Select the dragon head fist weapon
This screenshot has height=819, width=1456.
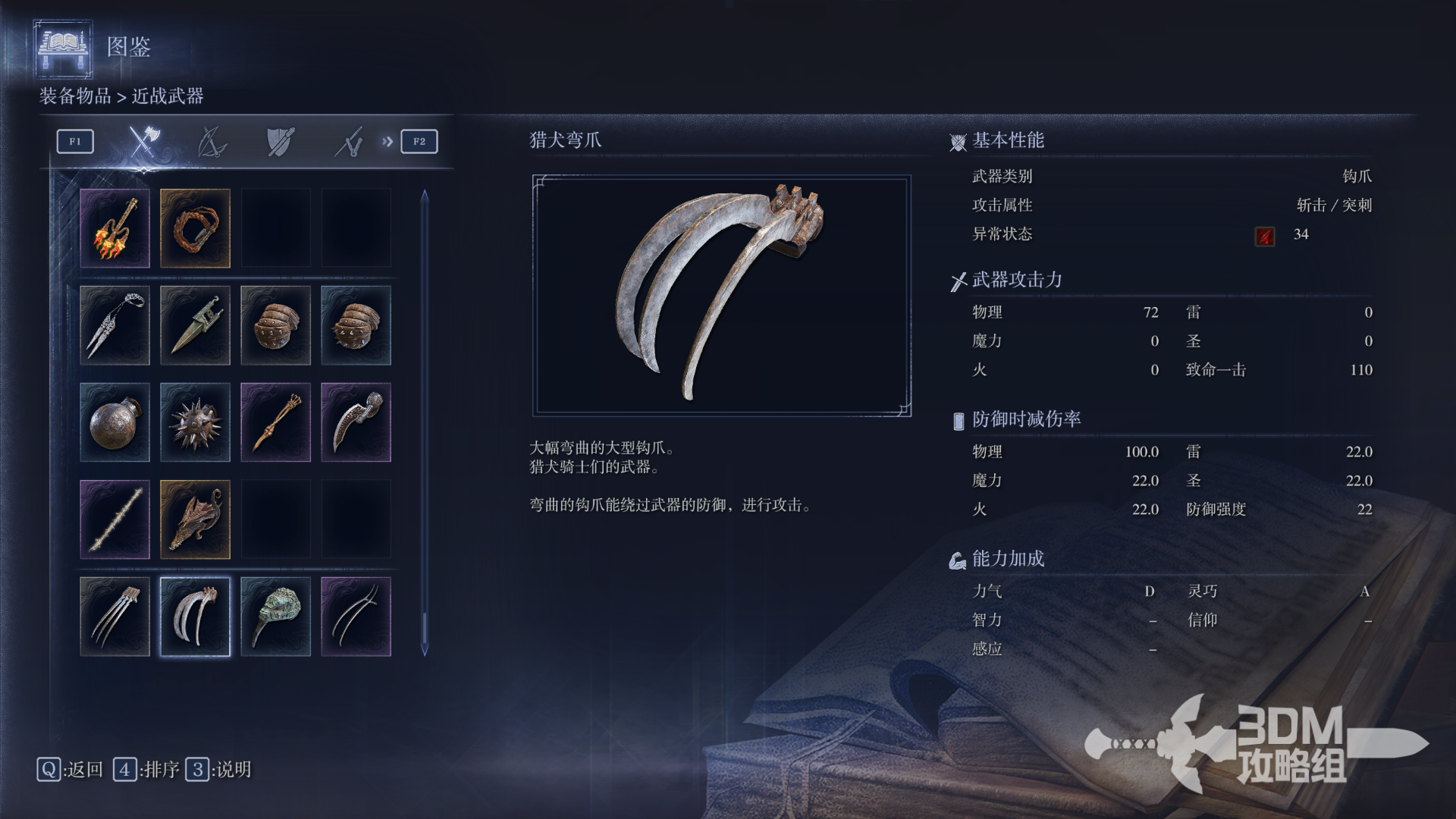coord(195,519)
